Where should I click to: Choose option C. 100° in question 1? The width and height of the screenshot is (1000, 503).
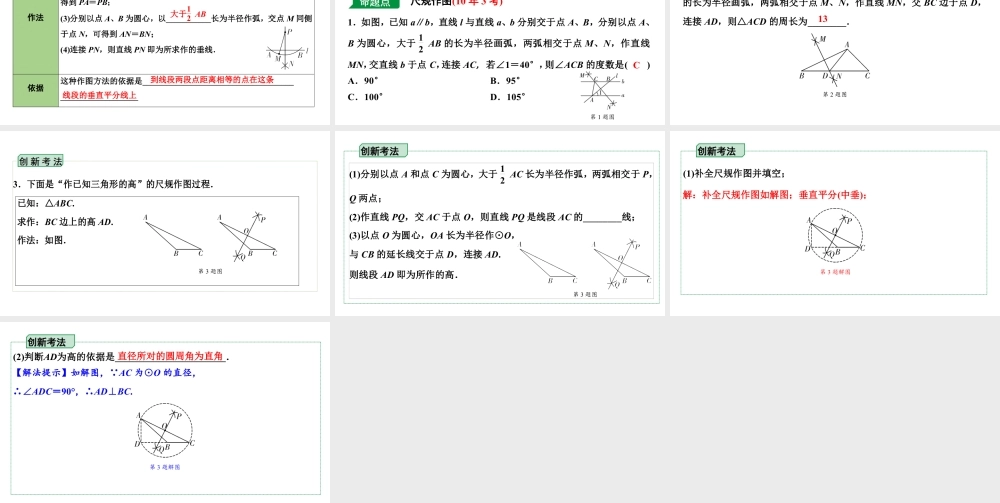366,97
